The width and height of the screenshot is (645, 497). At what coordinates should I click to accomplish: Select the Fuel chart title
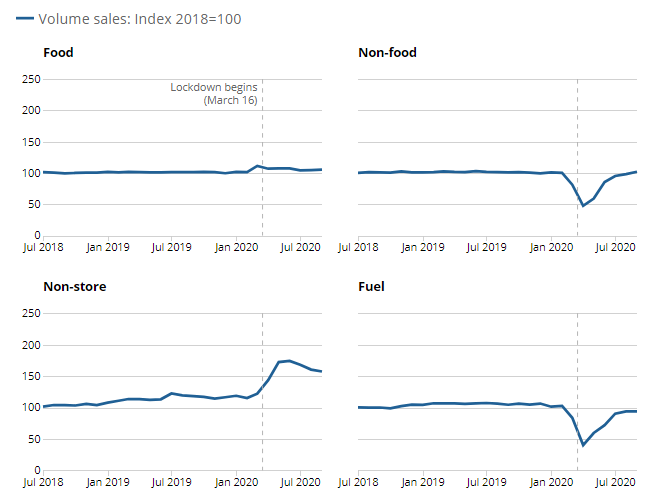pyautogui.click(x=371, y=287)
